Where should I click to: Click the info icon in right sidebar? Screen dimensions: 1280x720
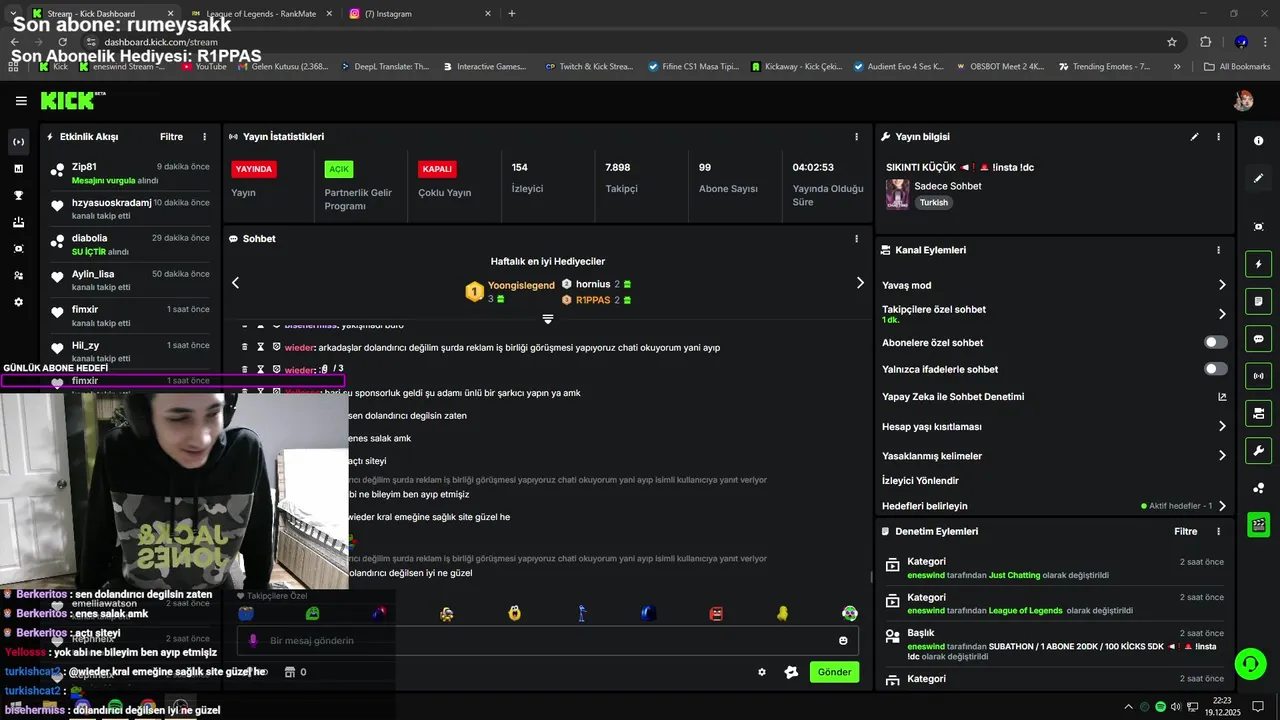pos(1258,141)
